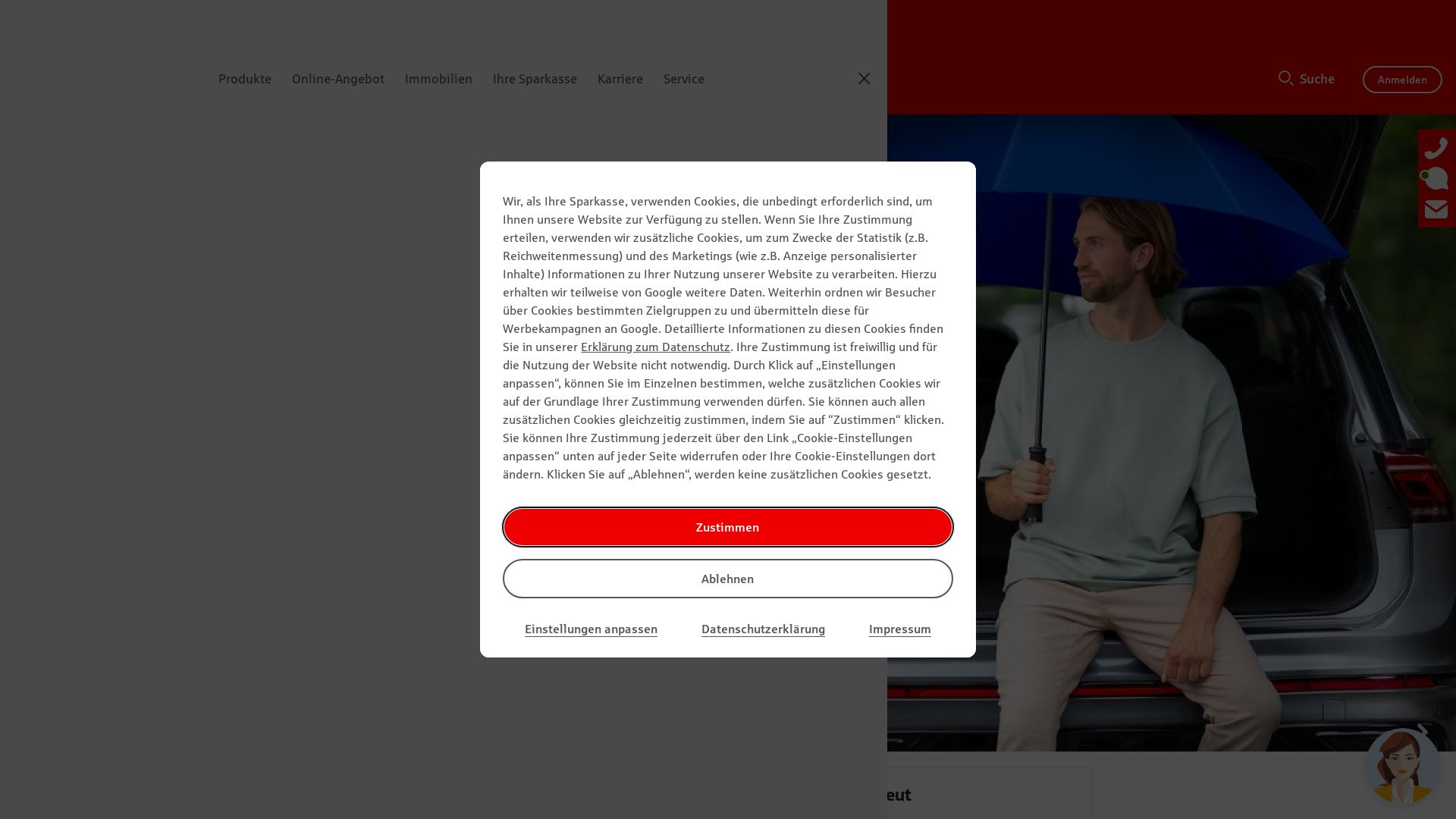1456x819 pixels.
Task: Open the Impressum link
Action: click(900, 629)
